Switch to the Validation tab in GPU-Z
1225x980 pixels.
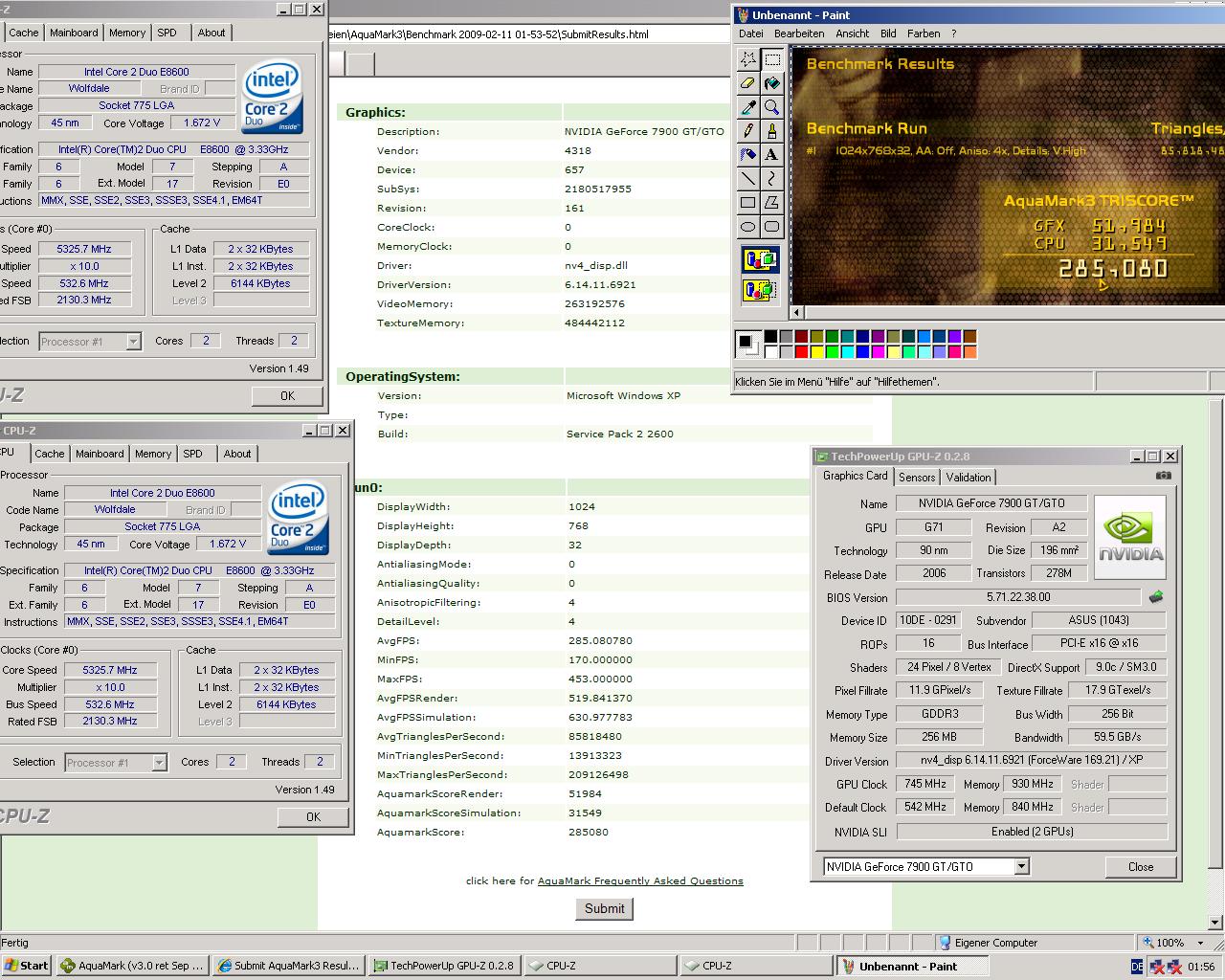click(969, 478)
